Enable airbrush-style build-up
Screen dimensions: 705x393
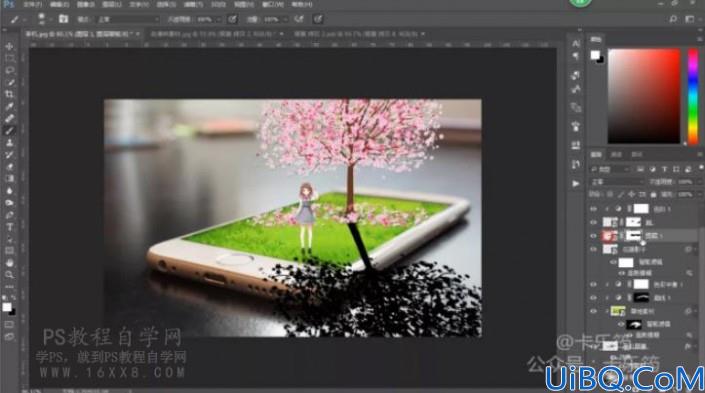pos(299,19)
